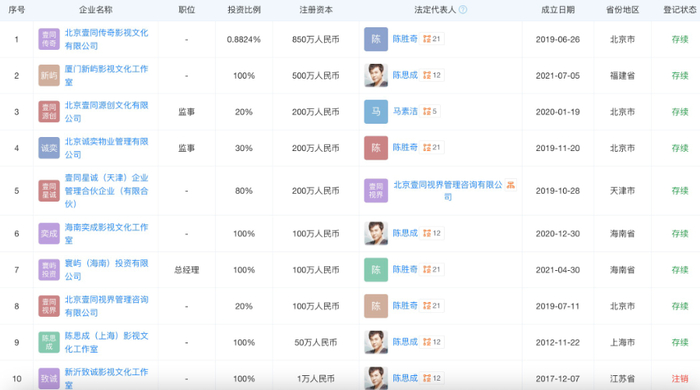The width and height of the screenshot is (700, 390).
Task: Open 陈胜奇 name link in row 1
Action: [405, 39]
